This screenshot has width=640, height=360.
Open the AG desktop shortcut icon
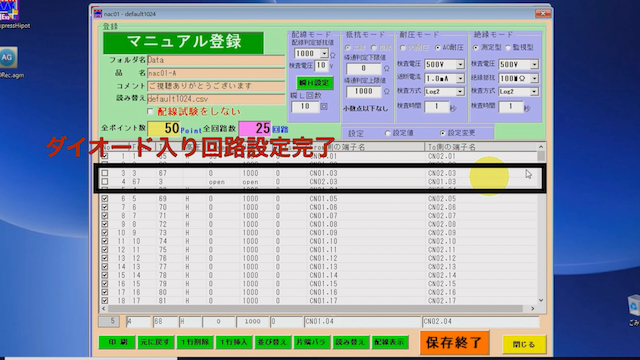(8, 58)
